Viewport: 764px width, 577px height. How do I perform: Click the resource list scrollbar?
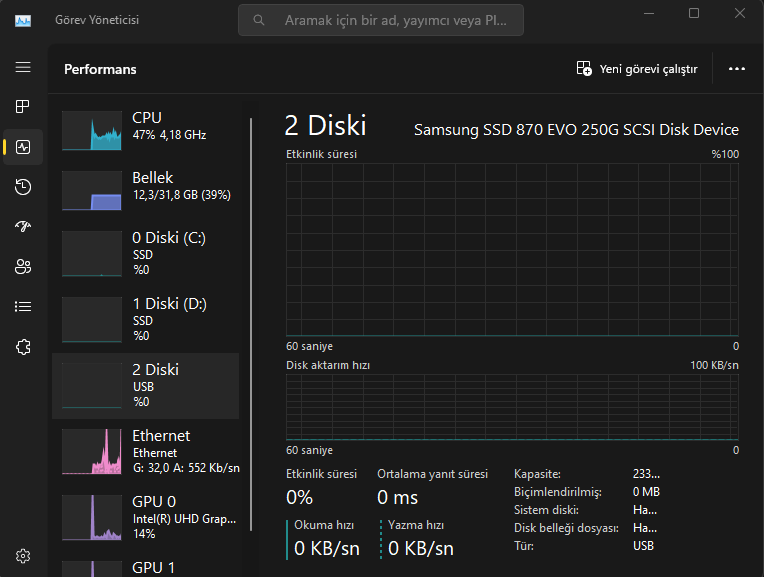[x=251, y=324]
